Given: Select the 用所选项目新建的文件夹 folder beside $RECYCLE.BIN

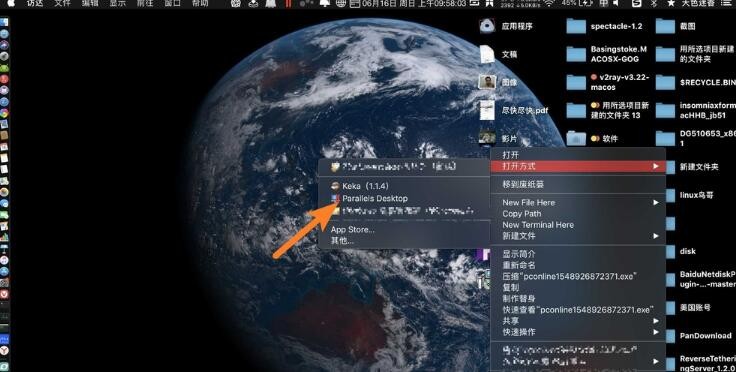Looking at the screenshot, I should [665, 54].
